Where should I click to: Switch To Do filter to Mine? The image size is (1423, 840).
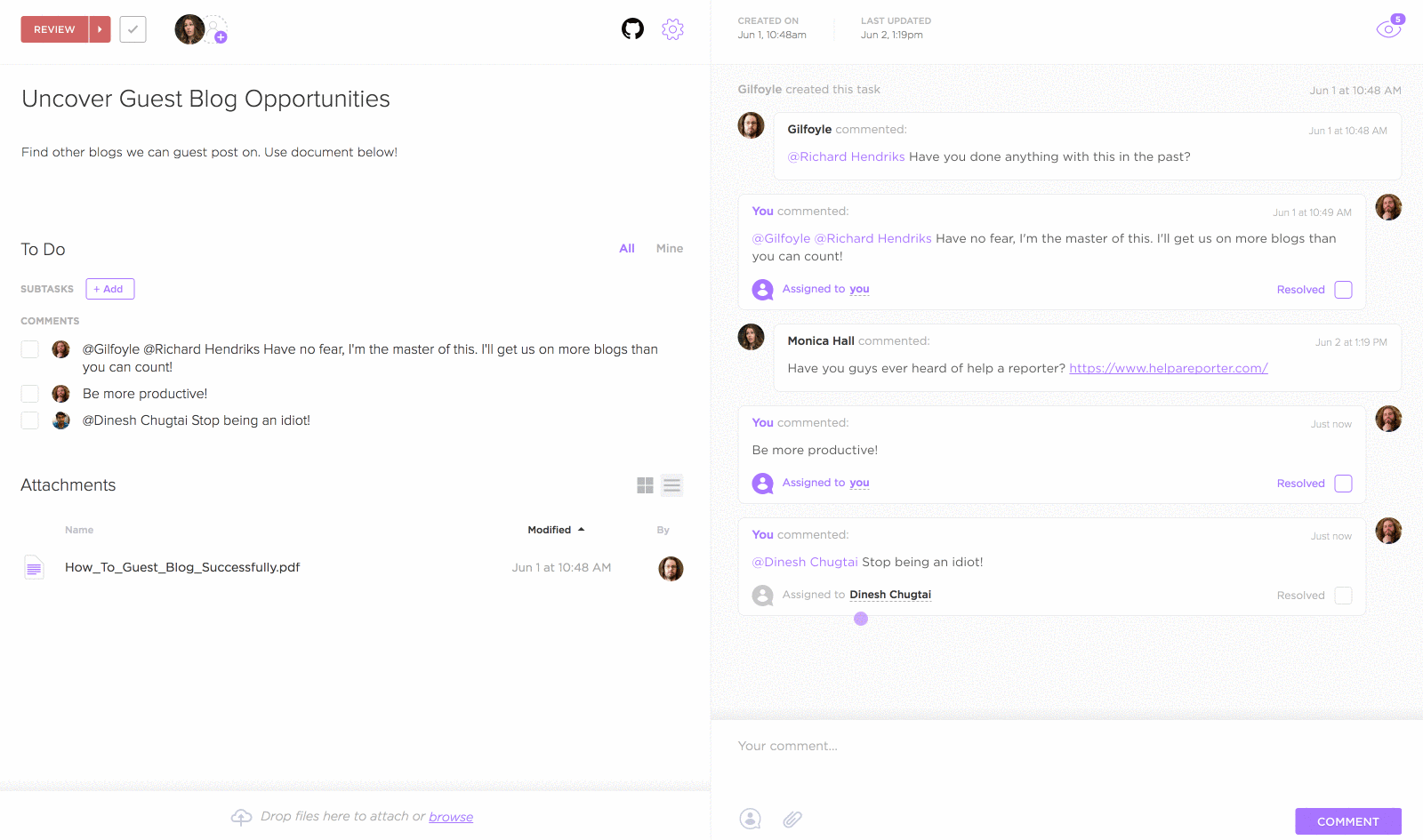point(670,249)
